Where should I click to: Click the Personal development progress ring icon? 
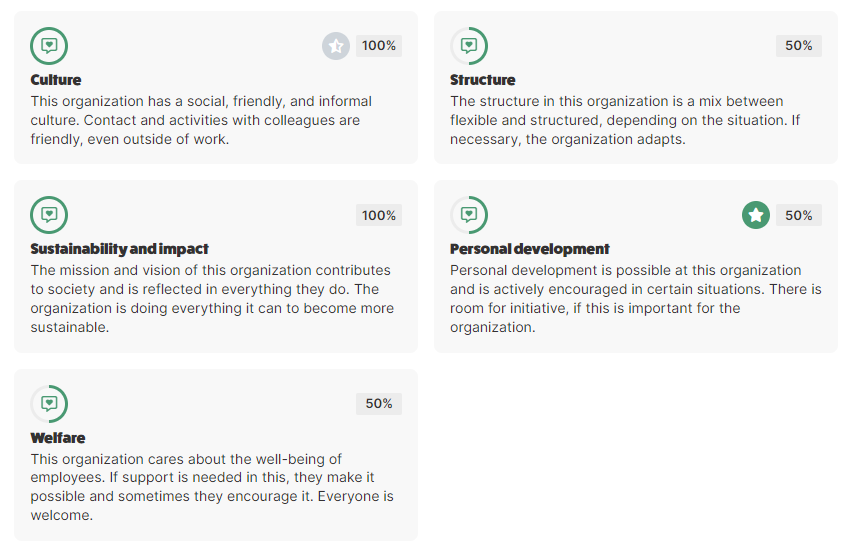tap(469, 215)
